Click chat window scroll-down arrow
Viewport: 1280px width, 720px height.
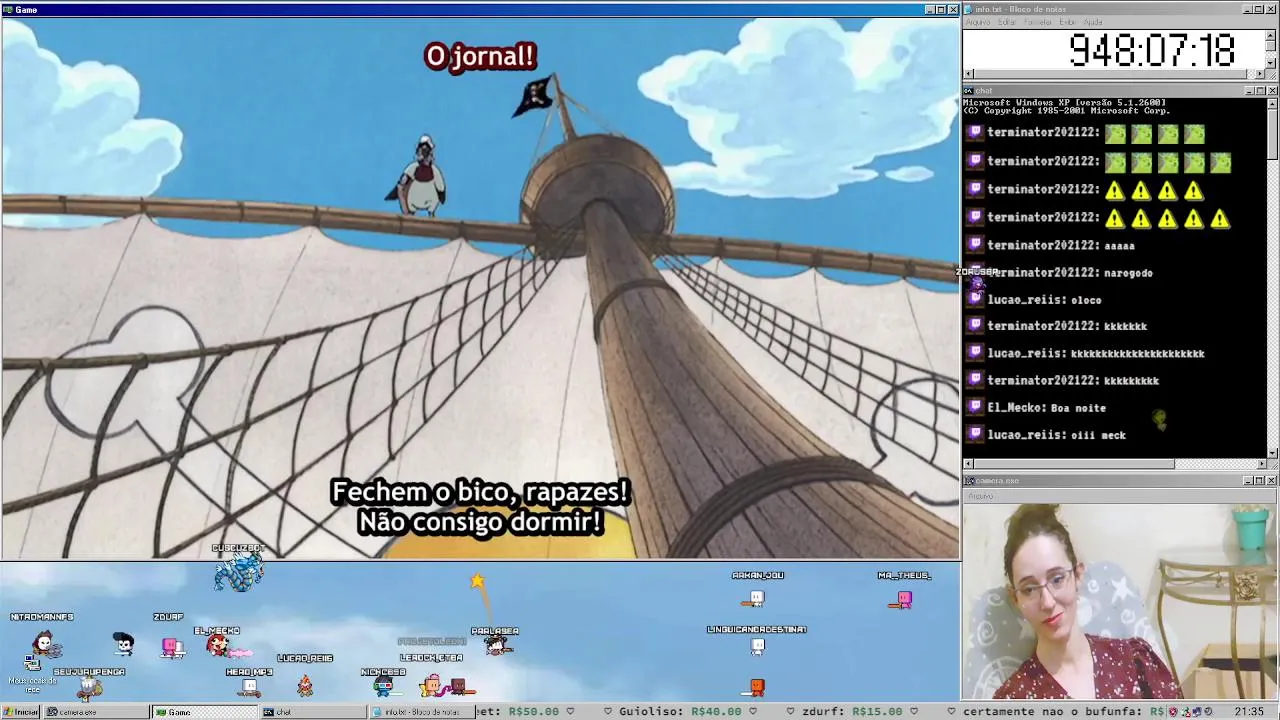pos(1272,453)
